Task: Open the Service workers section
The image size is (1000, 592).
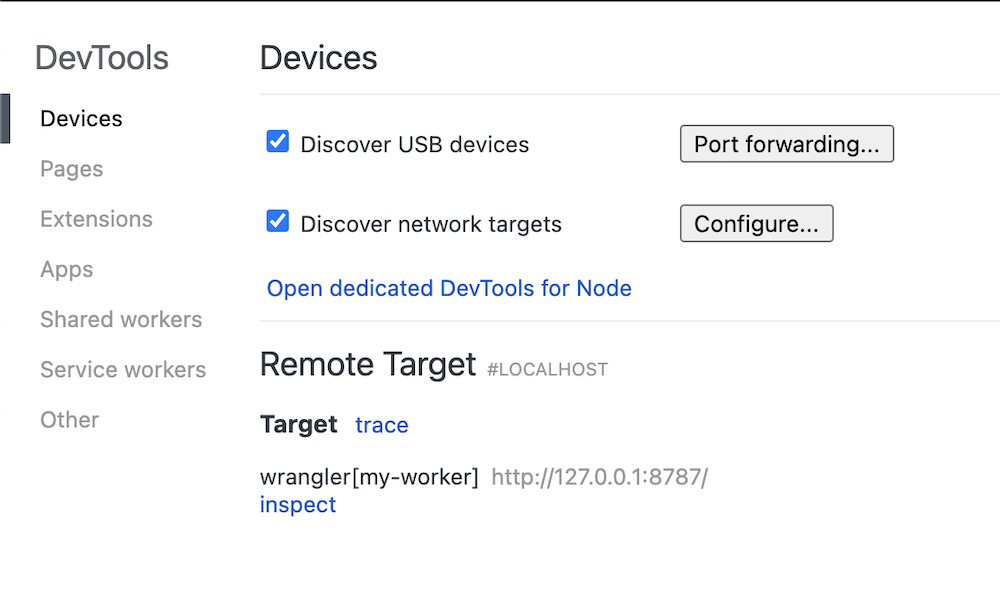Action: 122,370
